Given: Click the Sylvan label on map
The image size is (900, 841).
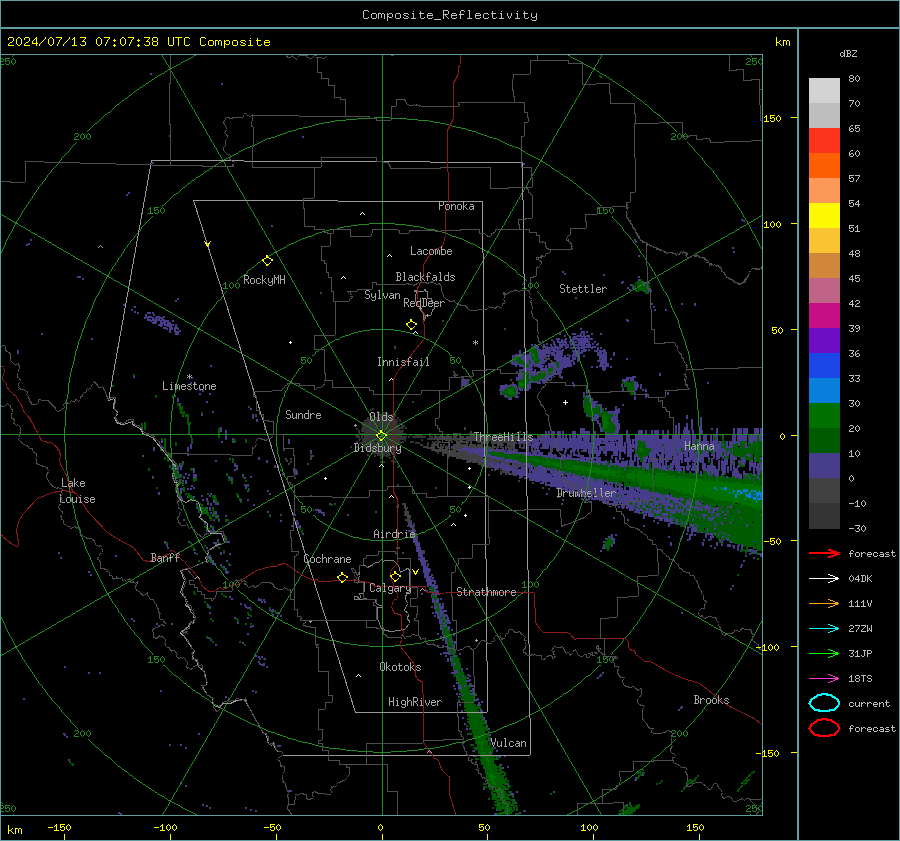Looking at the screenshot, I should (x=382, y=295).
